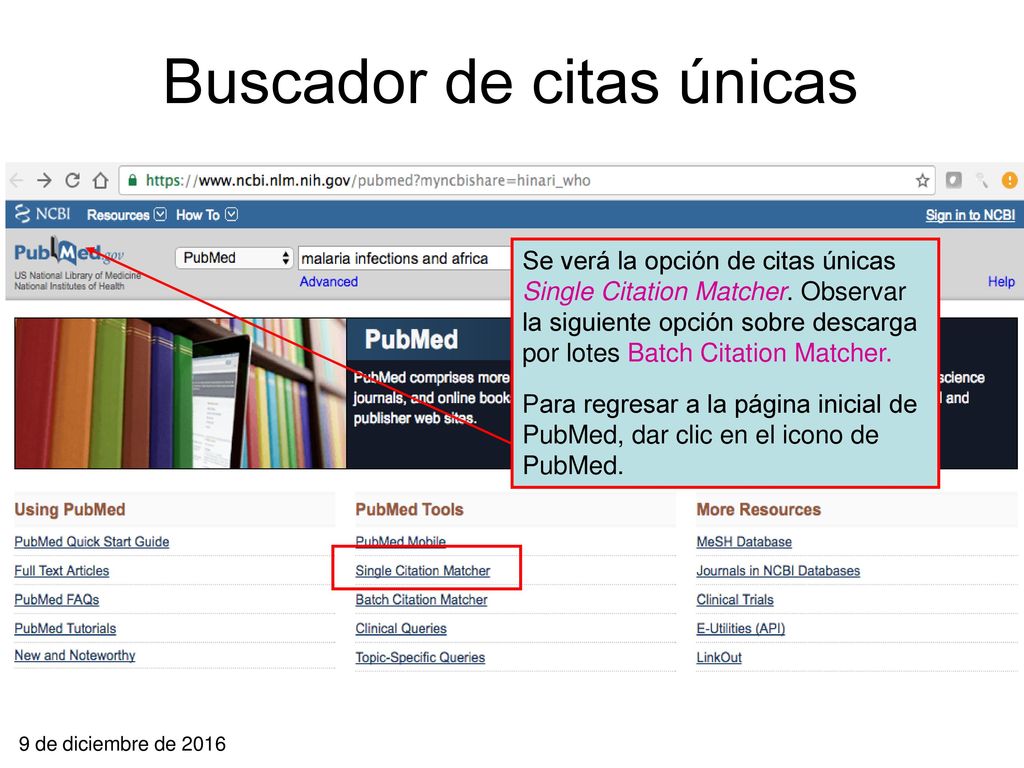Click the green padlock security icon
Image resolution: width=1024 pixels, height=768 pixels.
point(133,180)
